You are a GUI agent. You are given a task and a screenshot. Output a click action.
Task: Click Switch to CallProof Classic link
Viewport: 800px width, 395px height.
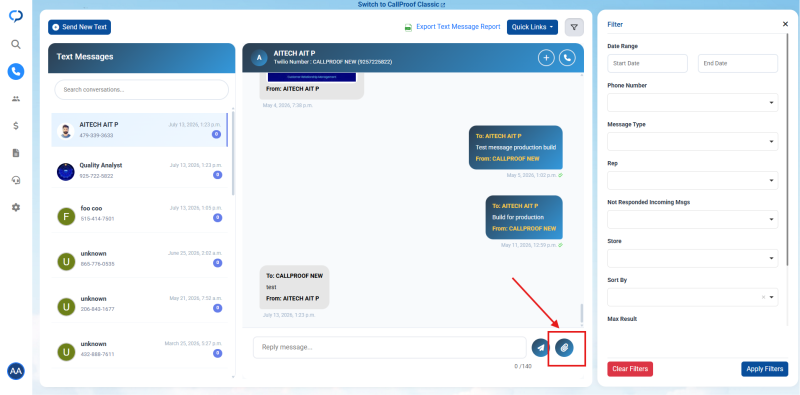coord(402,5)
